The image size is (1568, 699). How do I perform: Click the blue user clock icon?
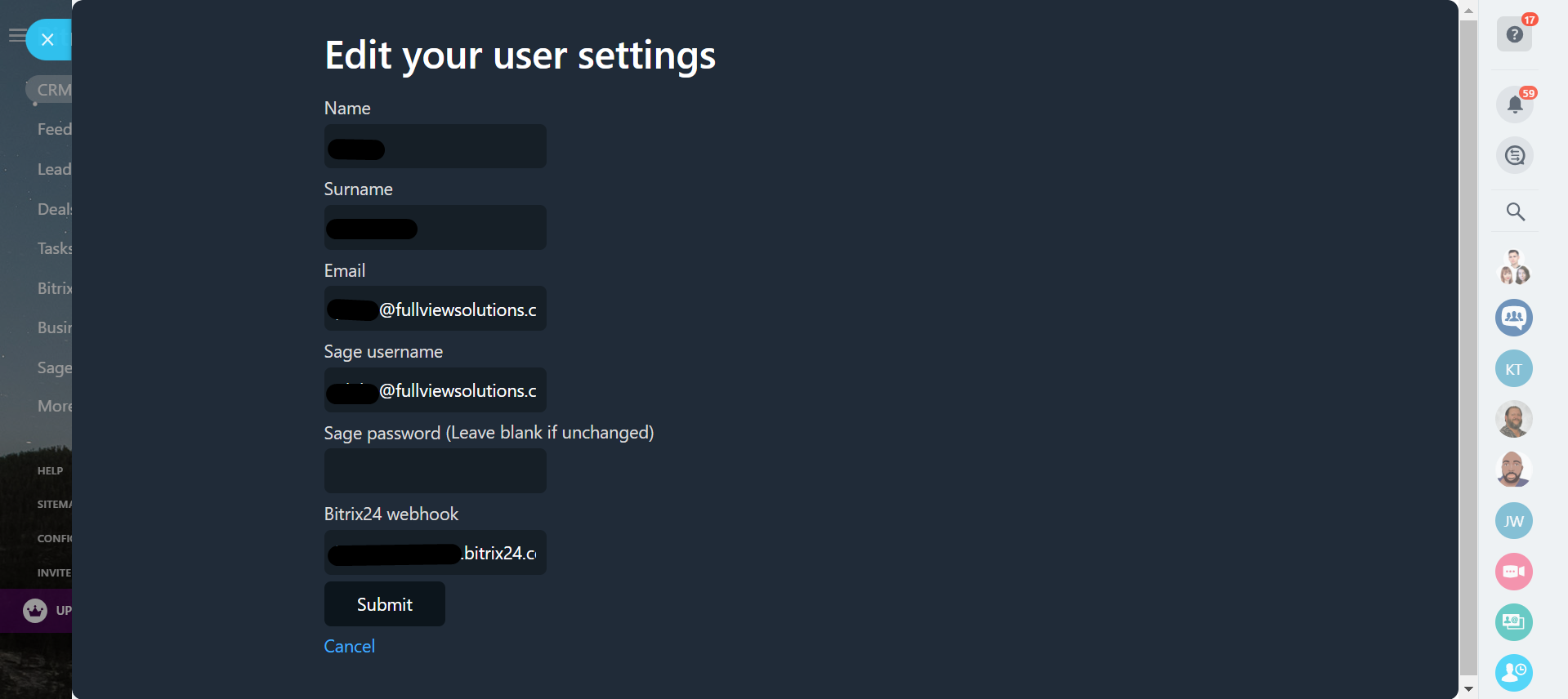tap(1513, 673)
